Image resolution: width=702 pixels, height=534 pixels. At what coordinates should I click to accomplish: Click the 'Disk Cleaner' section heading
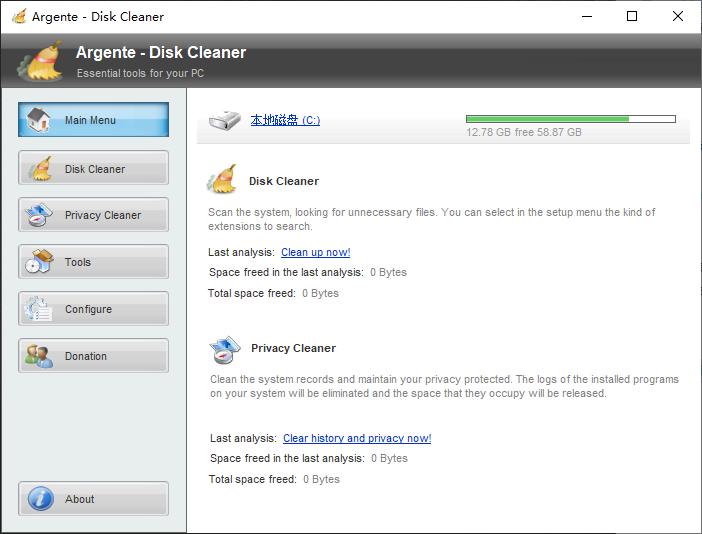[284, 181]
